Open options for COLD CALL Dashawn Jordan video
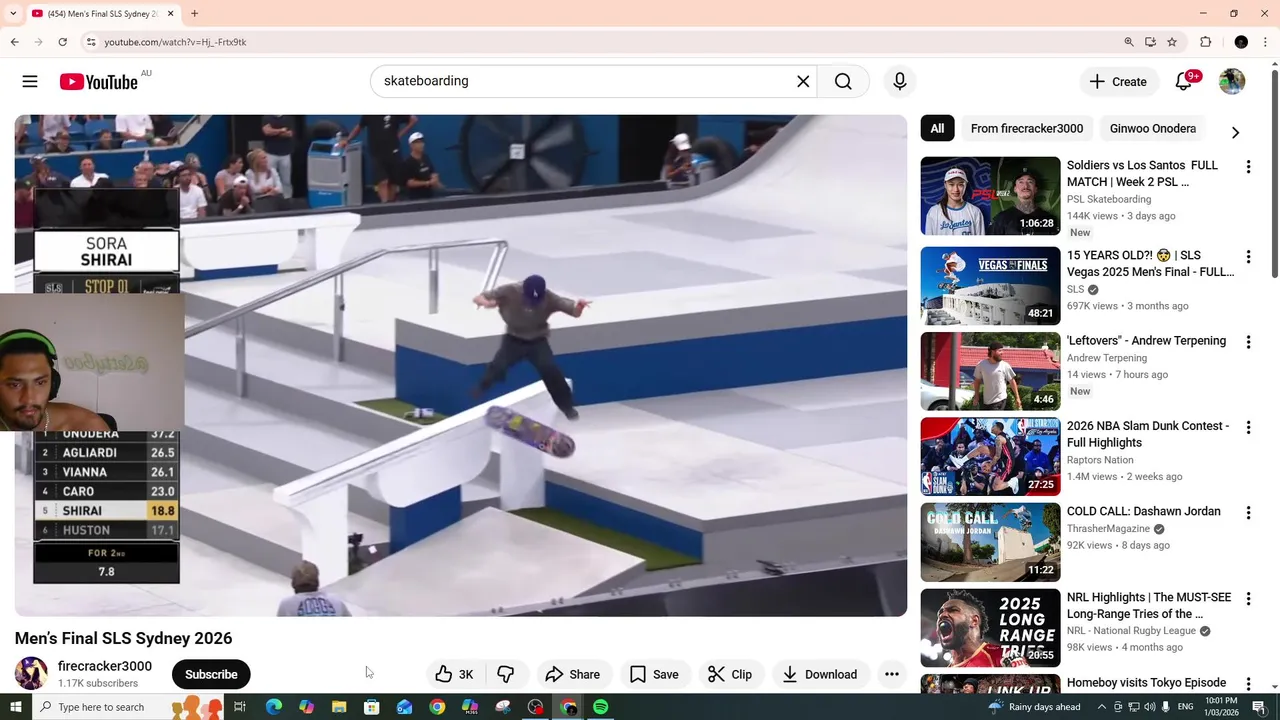This screenshot has width=1280, height=720. (x=1248, y=513)
